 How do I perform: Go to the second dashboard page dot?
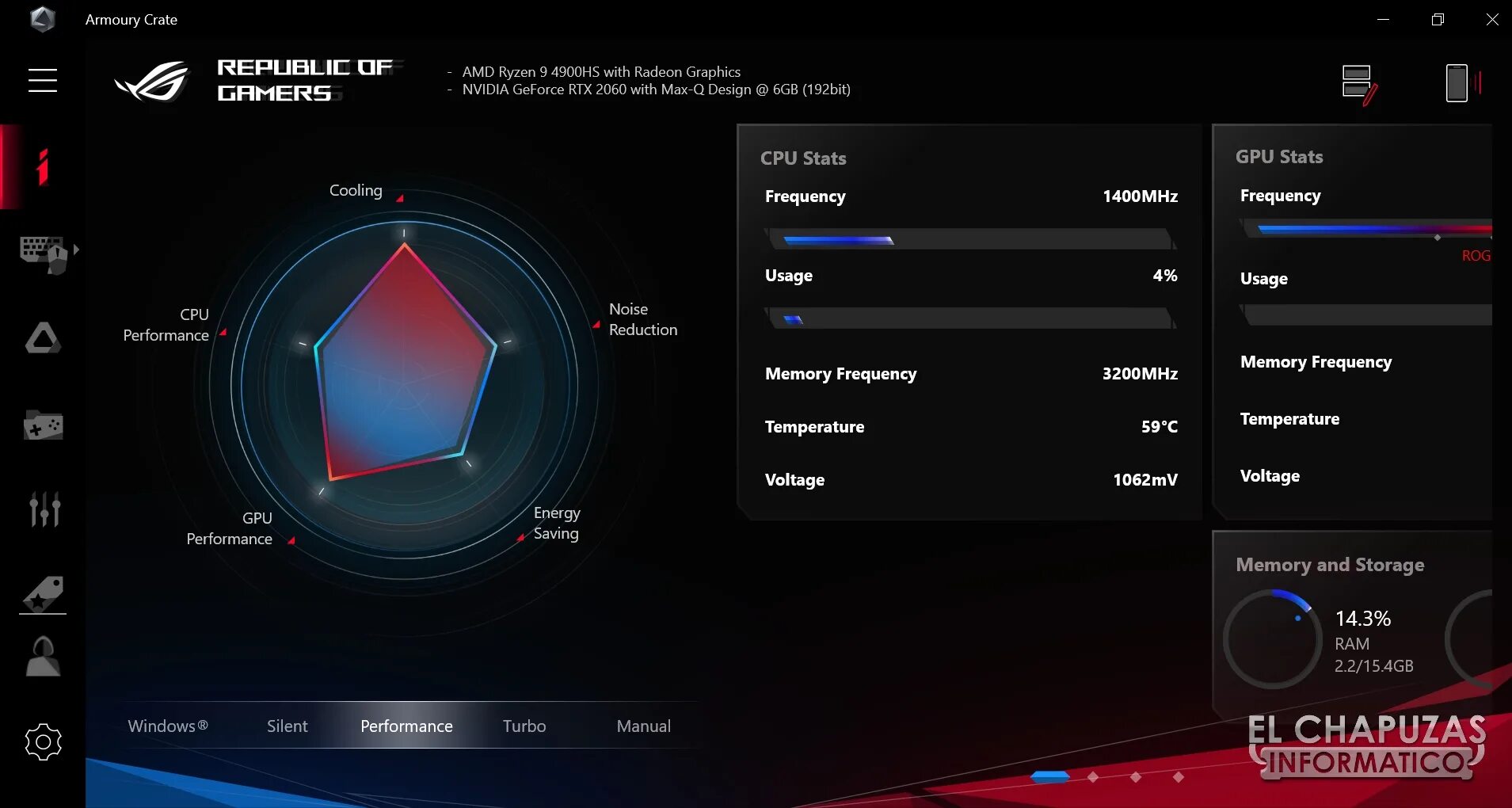(x=1093, y=777)
